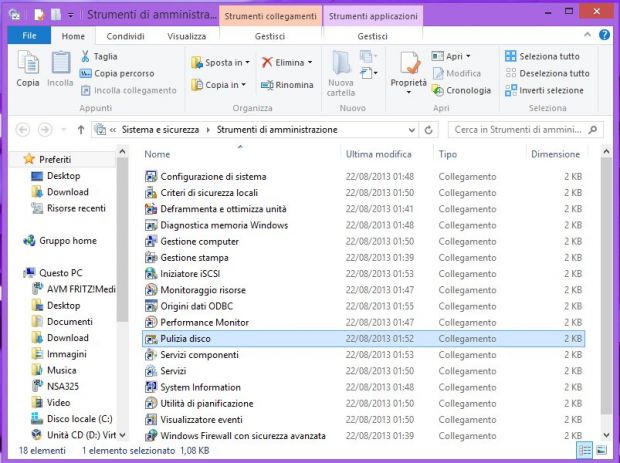This screenshot has height=463, width=620.
Task: Open Gestisci under Strumenti applicazioni
Action: [372, 36]
